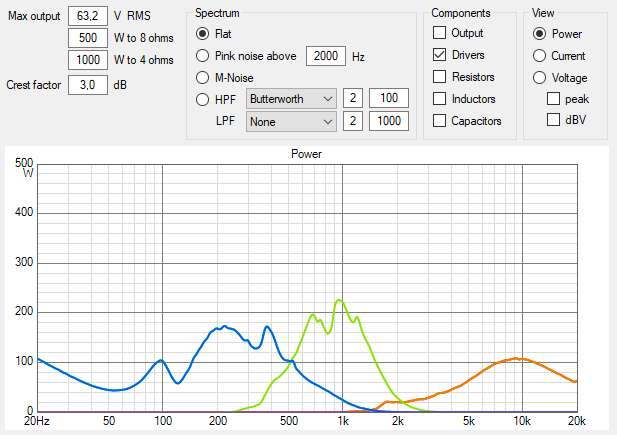Enable the Inductors checkbox
617x435 pixels.
(x=439, y=98)
